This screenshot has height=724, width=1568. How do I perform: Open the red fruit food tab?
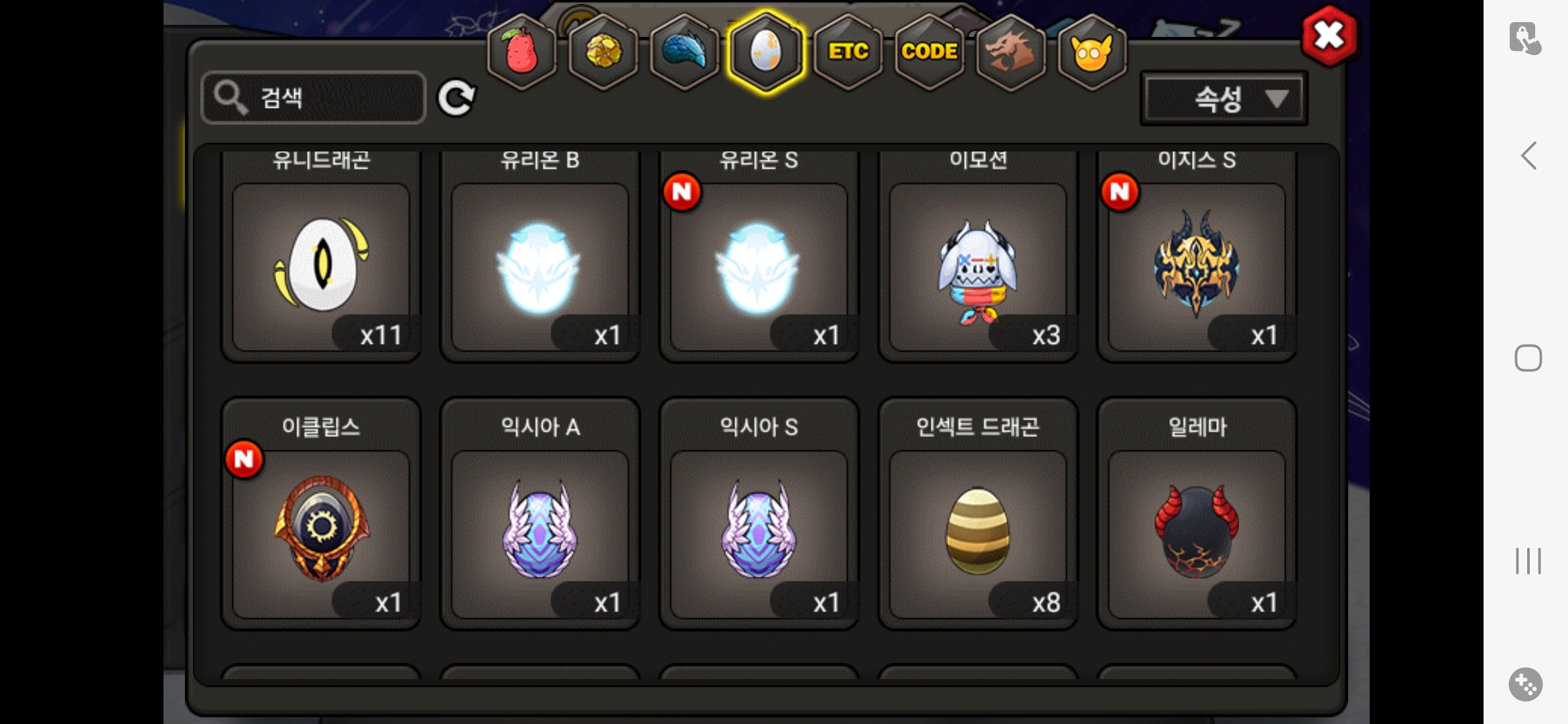tap(521, 52)
